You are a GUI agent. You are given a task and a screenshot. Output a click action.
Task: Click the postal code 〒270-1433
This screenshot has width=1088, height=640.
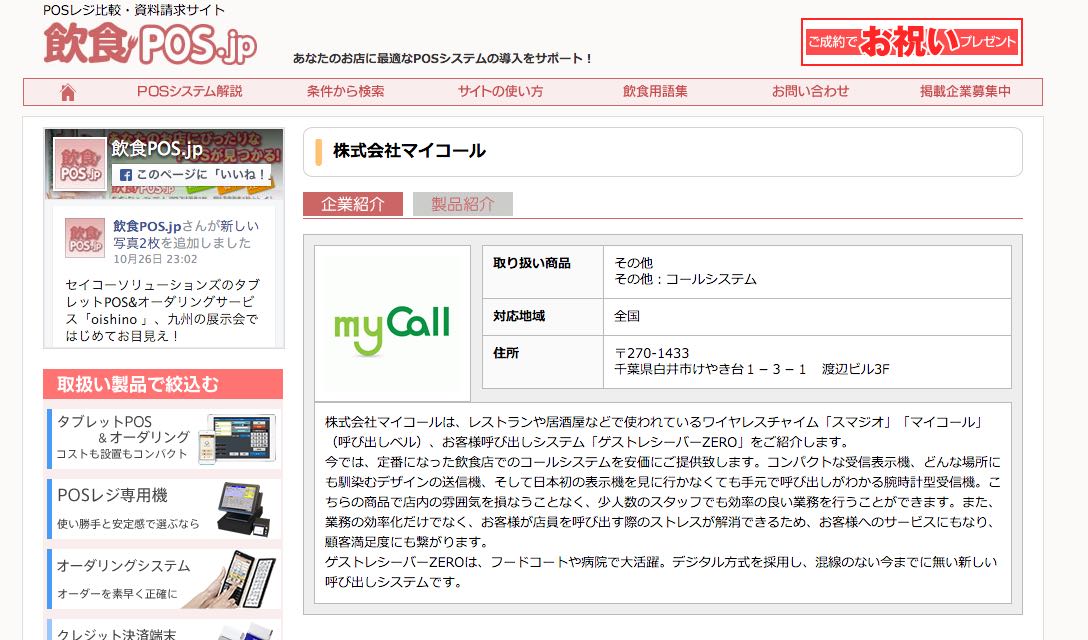[x=652, y=353]
